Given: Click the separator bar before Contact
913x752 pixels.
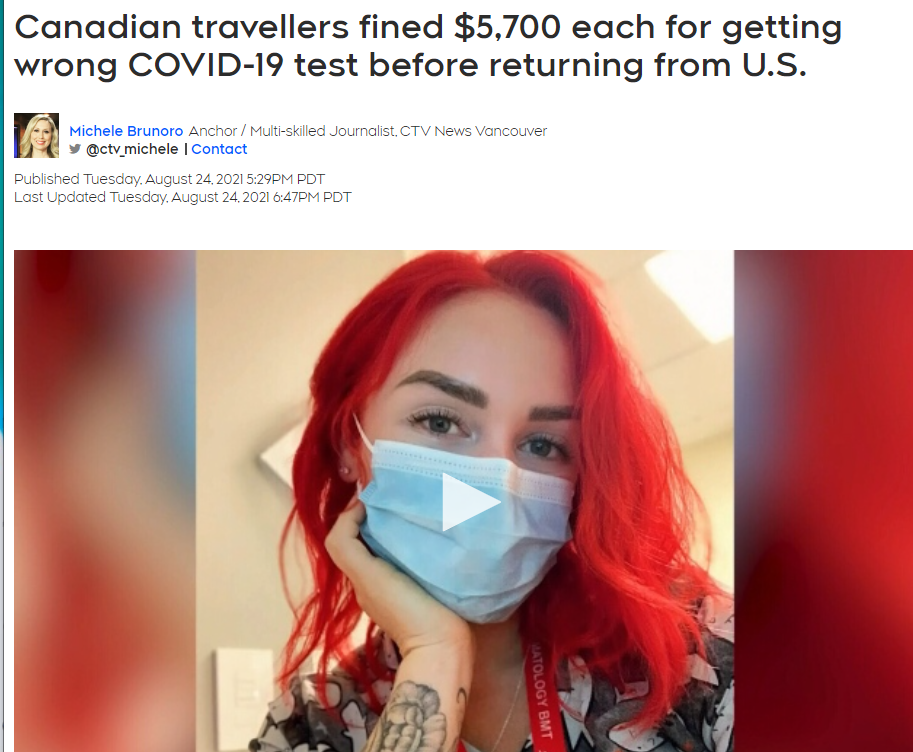Looking at the screenshot, I should 186,149.
